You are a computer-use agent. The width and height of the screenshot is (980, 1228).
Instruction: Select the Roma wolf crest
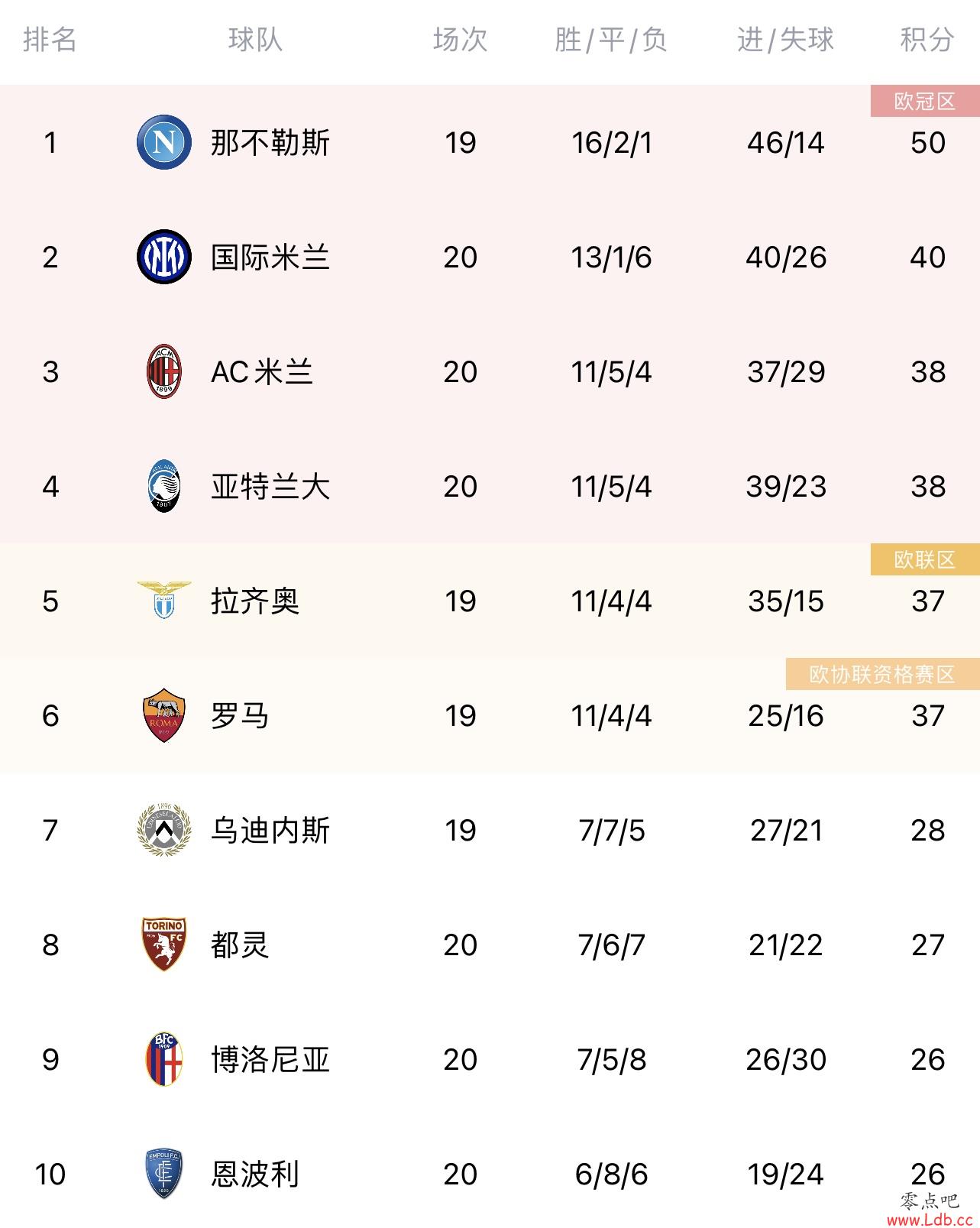click(x=164, y=715)
